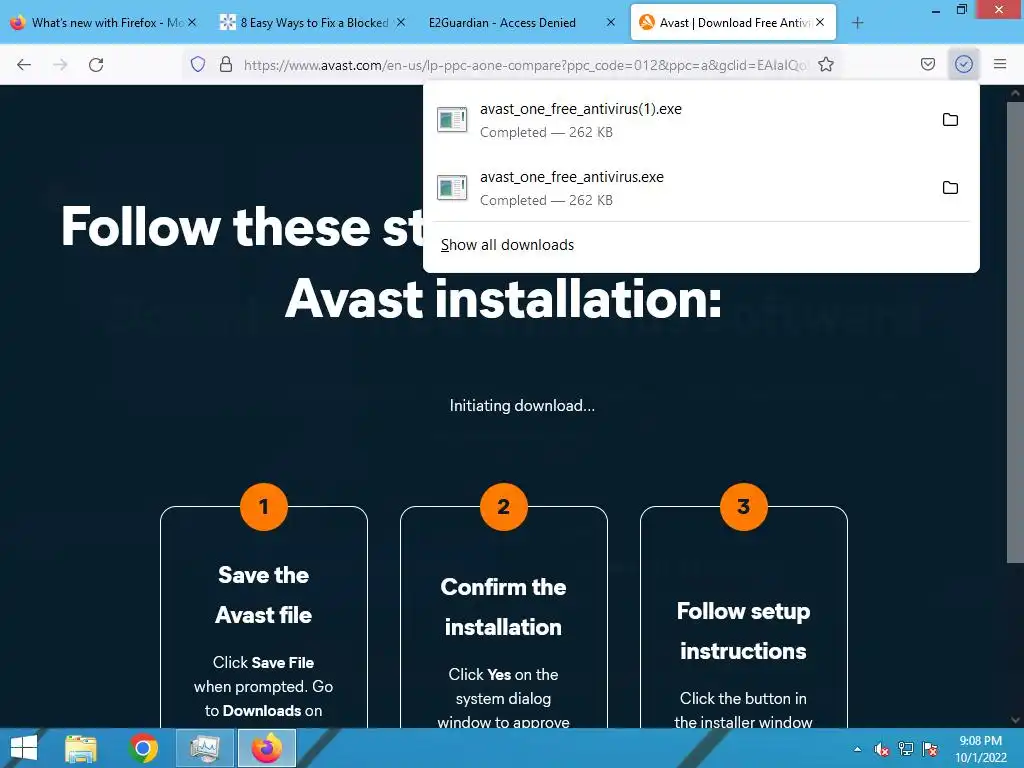Click step 1 orange badge
Viewport: 1024px width, 768px height.
pyautogui.click(x=264, y=507)
